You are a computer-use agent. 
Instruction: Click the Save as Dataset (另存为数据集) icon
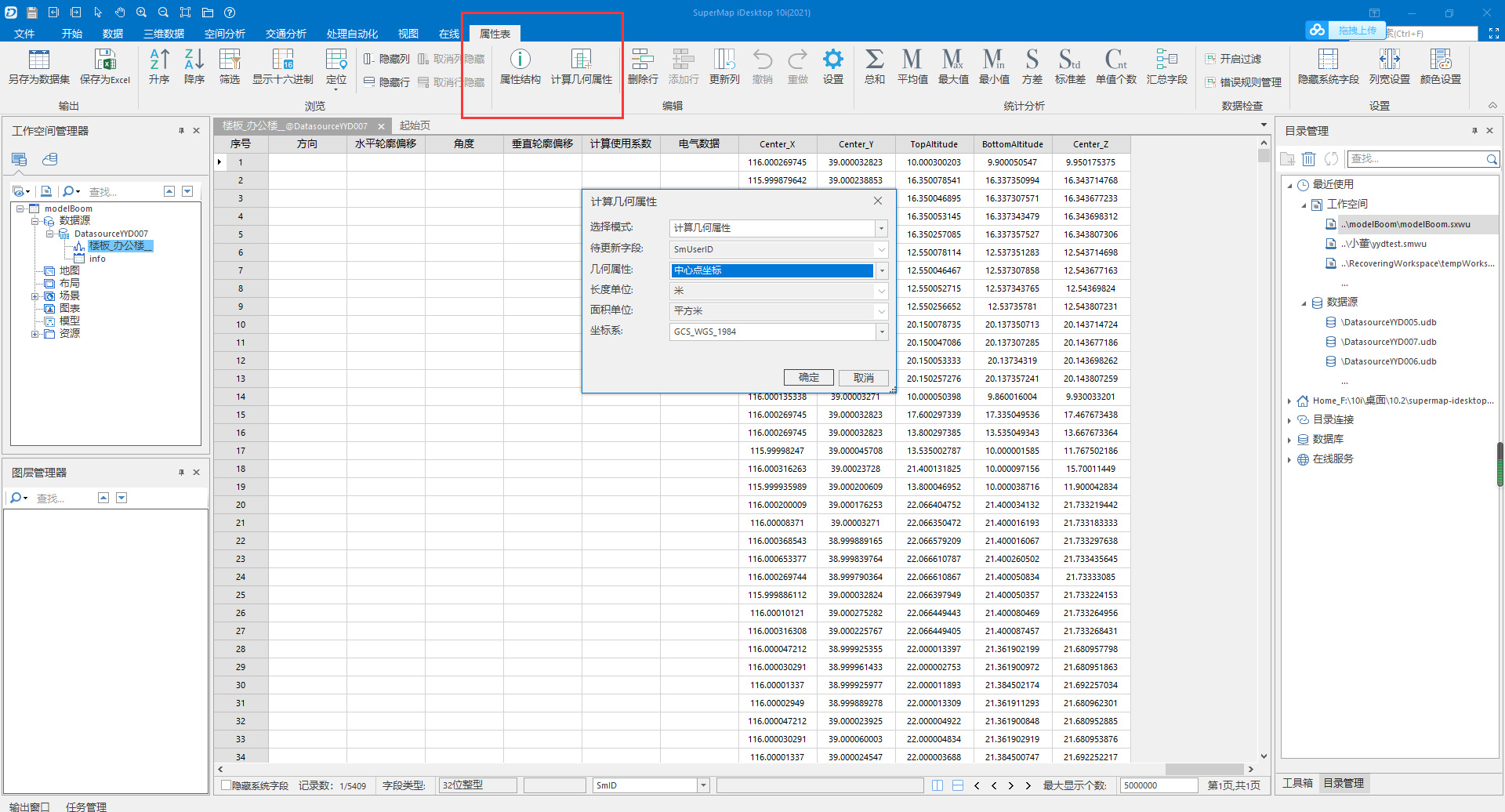[39, 60]
